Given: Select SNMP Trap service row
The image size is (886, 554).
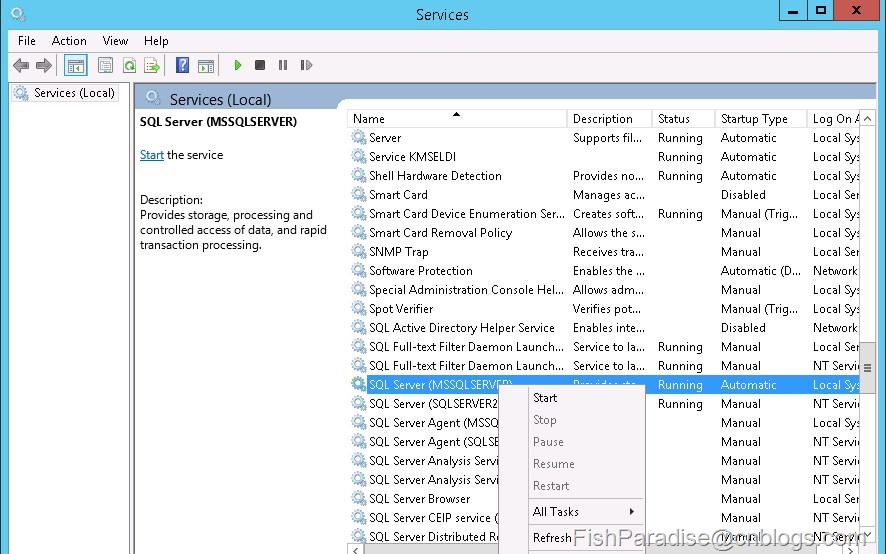Looking at the screenshot, I should tap(605, 252).
